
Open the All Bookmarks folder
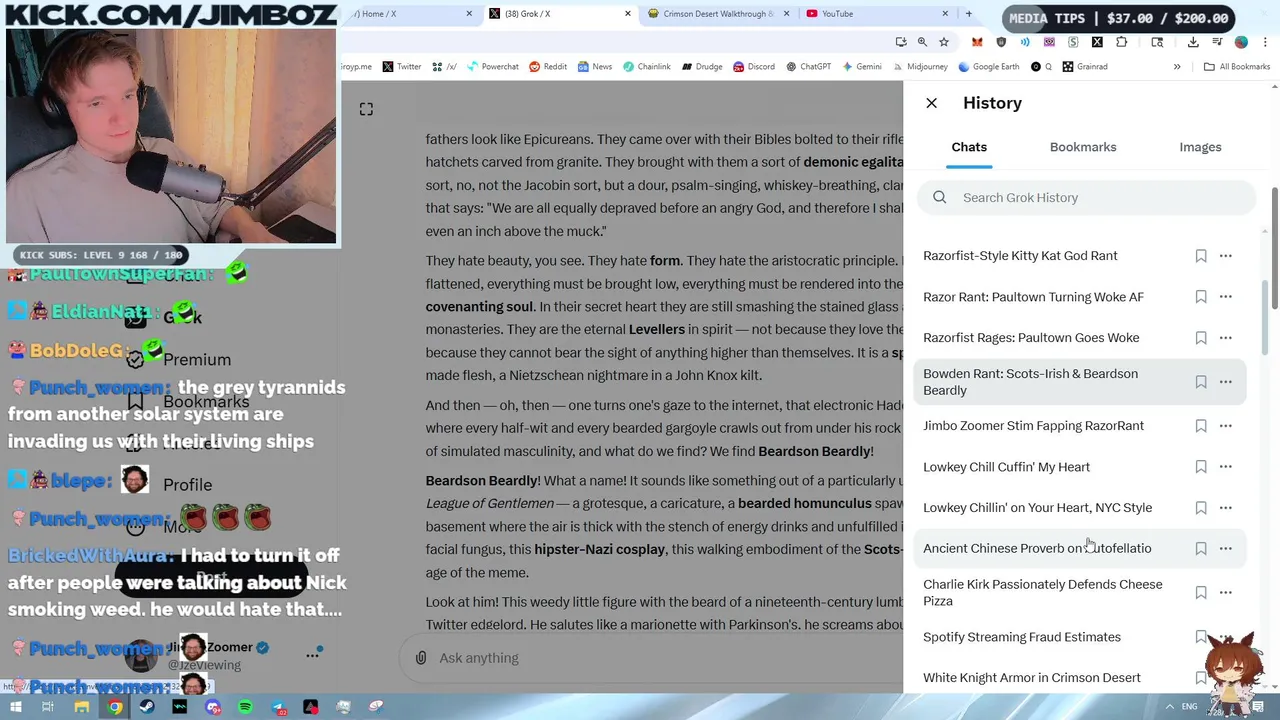(x=1237, y=67)
